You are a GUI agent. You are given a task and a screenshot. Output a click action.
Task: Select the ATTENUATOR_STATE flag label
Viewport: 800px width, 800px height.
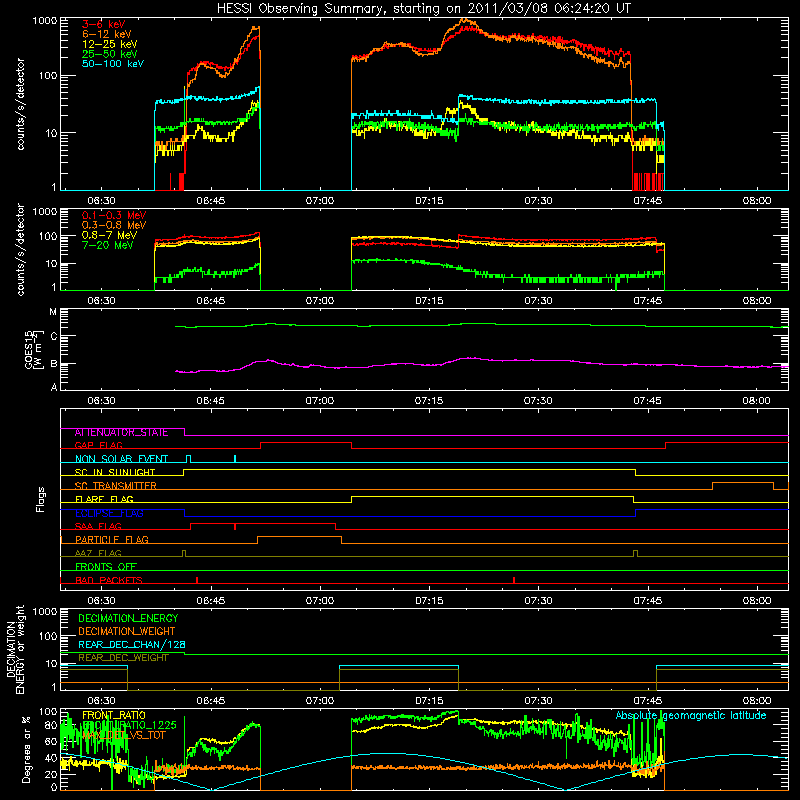(x=121, y=433)
